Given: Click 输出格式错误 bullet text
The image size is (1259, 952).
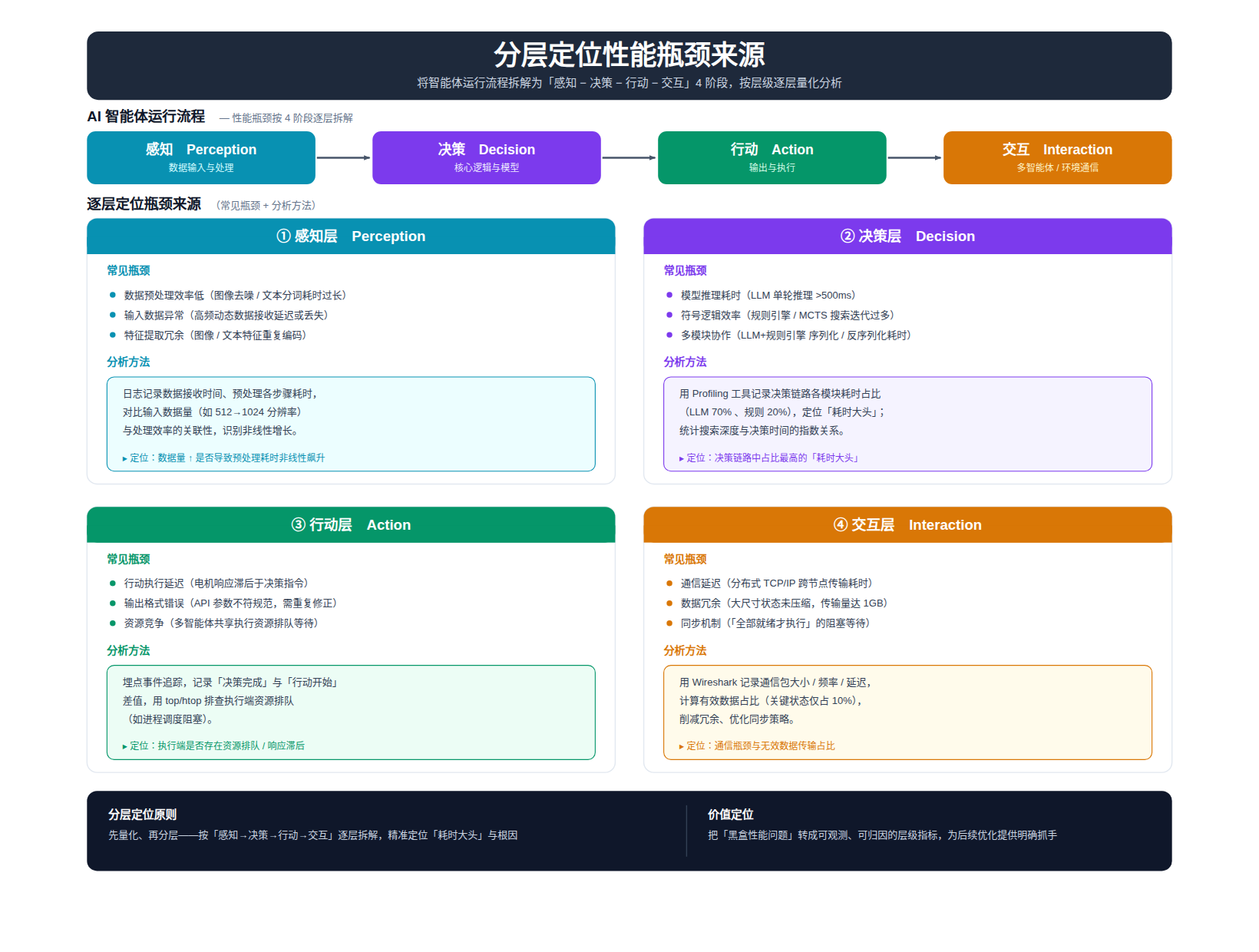Looking at the screenshot, I should [231, 603].
